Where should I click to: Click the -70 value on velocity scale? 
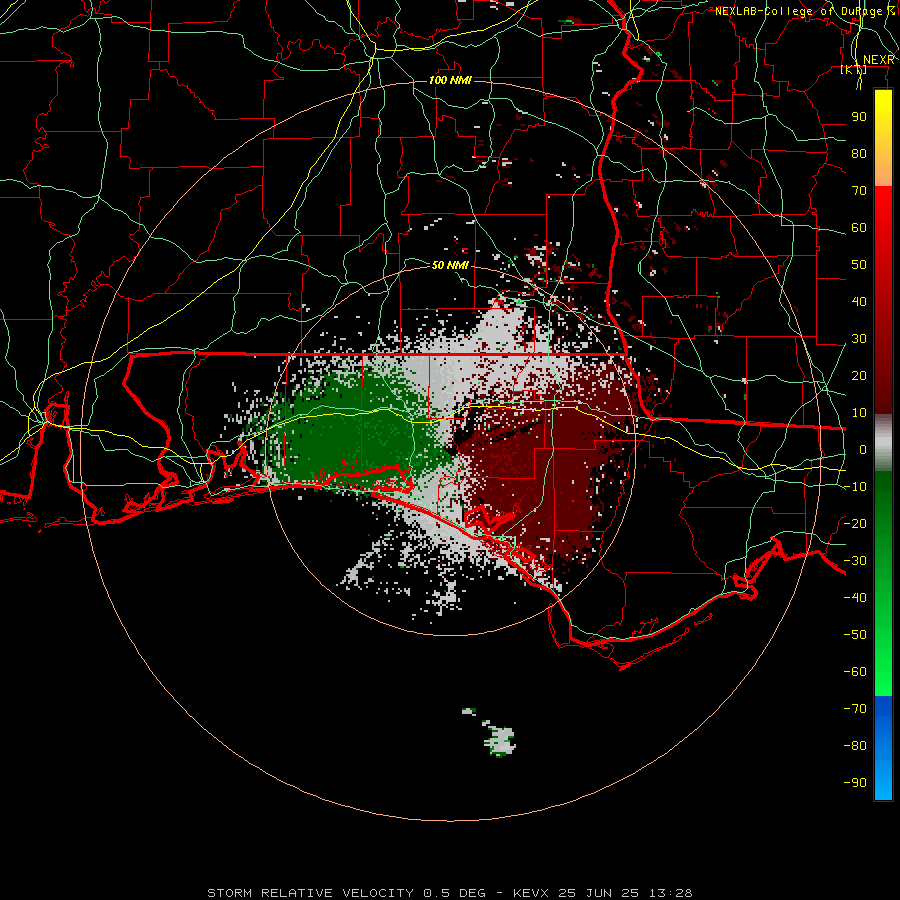855,709
